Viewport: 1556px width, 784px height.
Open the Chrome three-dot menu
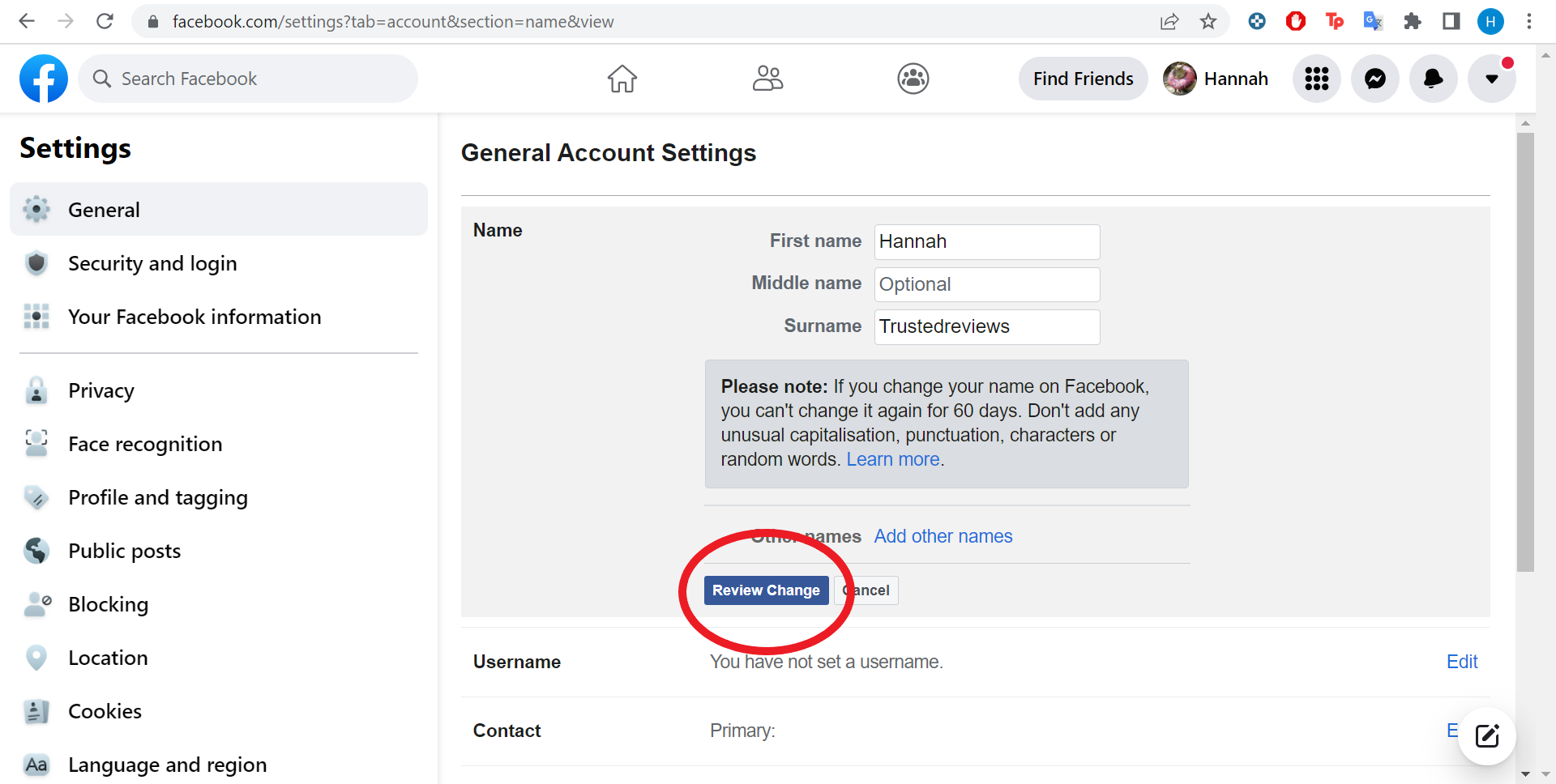pyautogui.click(x=1529, y=22)
